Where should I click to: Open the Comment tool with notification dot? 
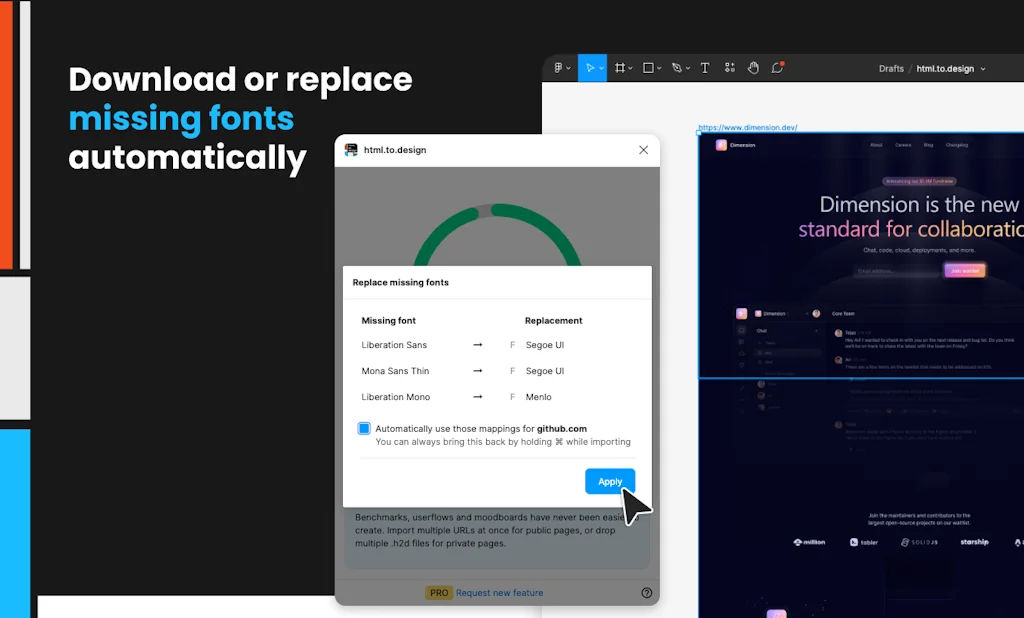coord(776,68)
